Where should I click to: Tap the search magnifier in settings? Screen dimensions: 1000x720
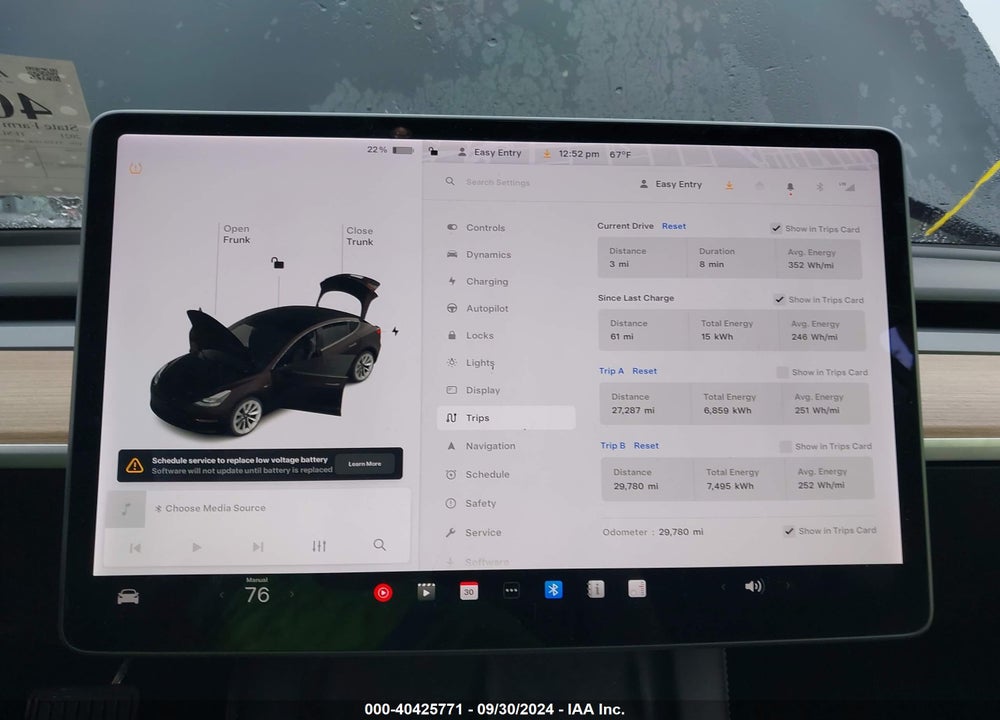450,182
